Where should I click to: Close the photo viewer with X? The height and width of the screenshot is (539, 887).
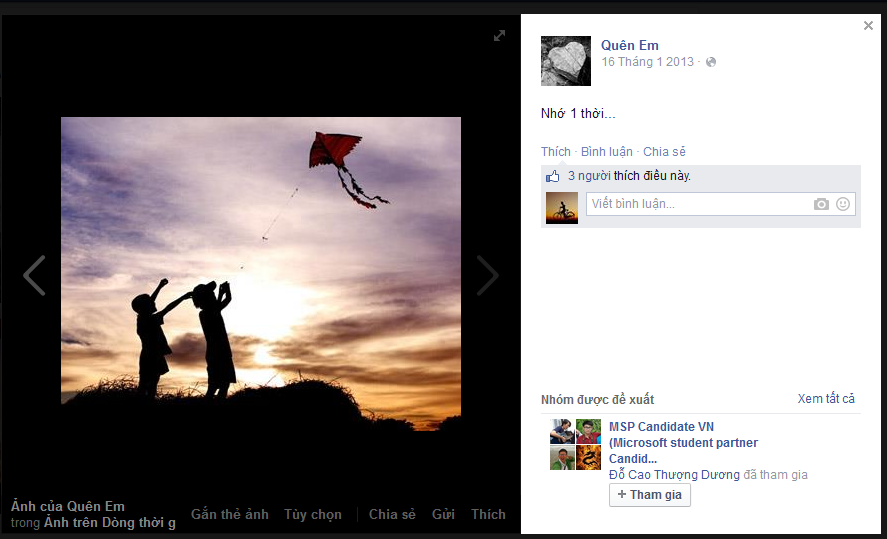tap(868, 26)
